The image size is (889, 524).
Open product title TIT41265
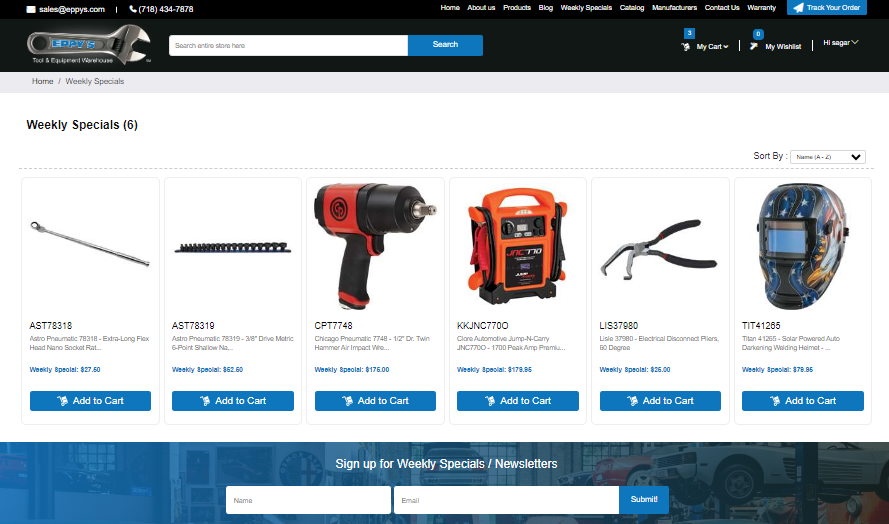[761, 326]
